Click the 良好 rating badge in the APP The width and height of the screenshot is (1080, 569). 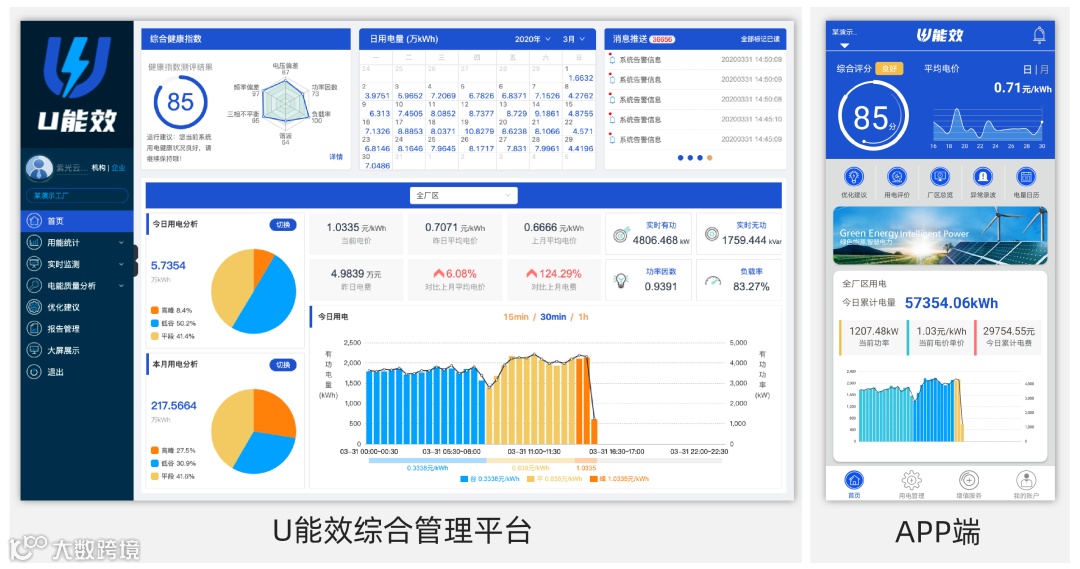coord(889,69)
